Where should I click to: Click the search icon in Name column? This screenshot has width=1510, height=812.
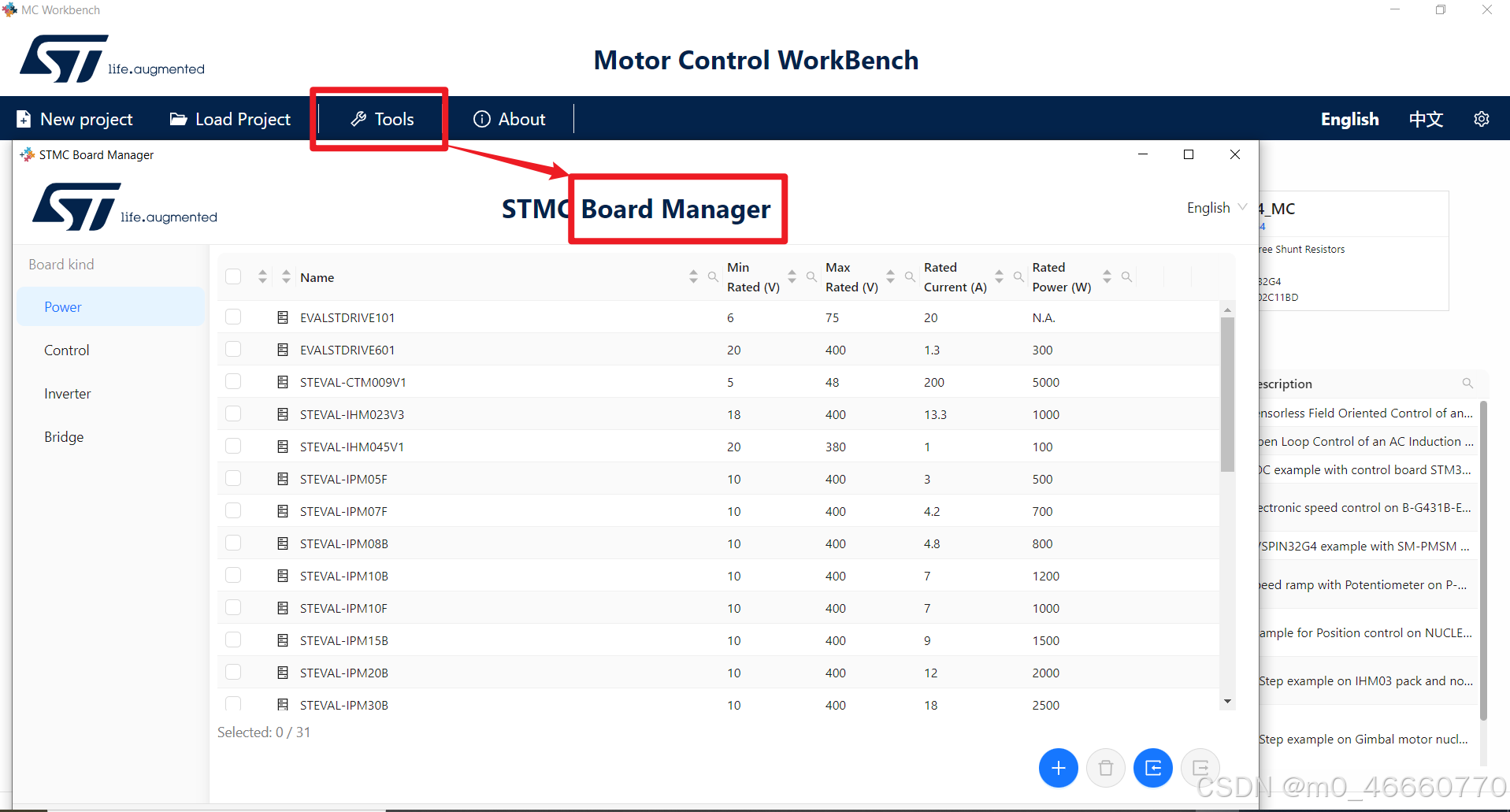point(713,276)
